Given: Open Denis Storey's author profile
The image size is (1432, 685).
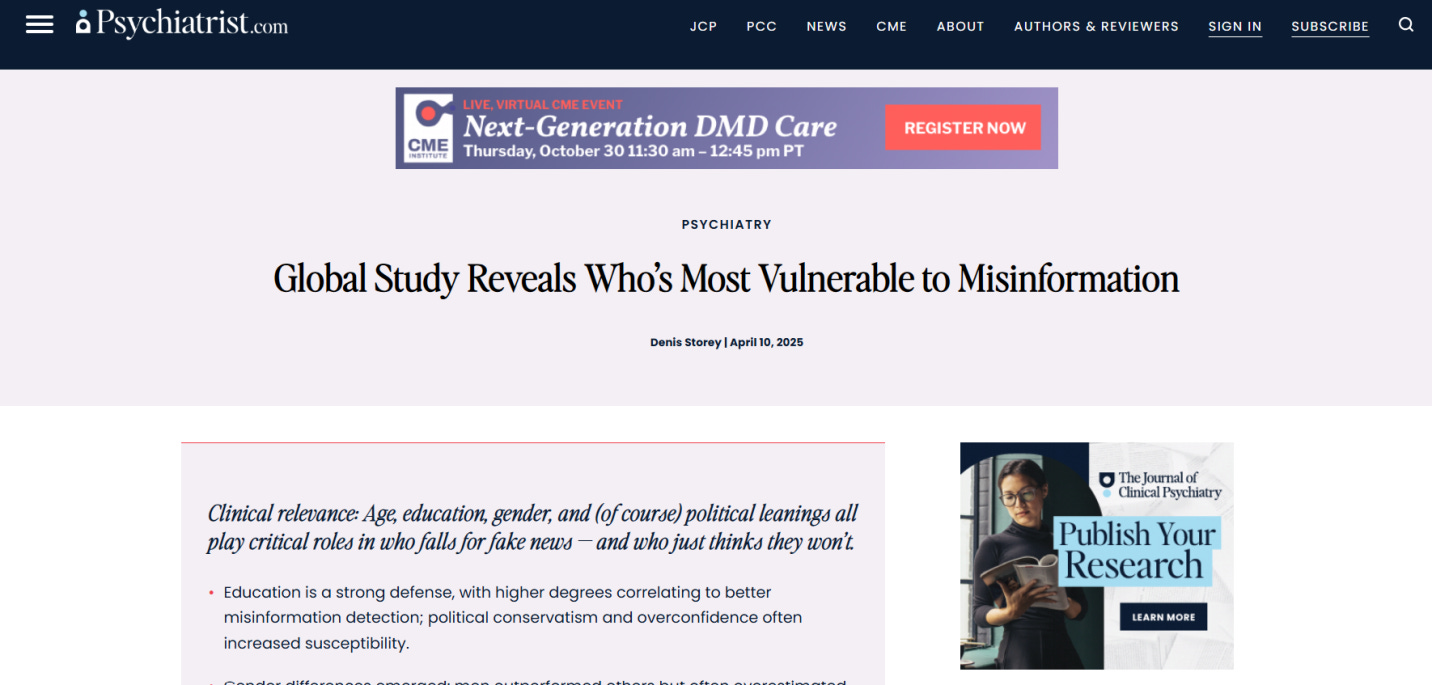Looking at the screenshot, I should pos(685,341).
